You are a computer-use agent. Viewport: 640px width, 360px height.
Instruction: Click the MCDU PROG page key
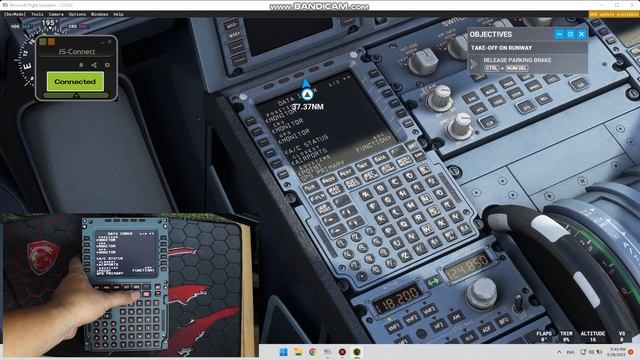328,180
